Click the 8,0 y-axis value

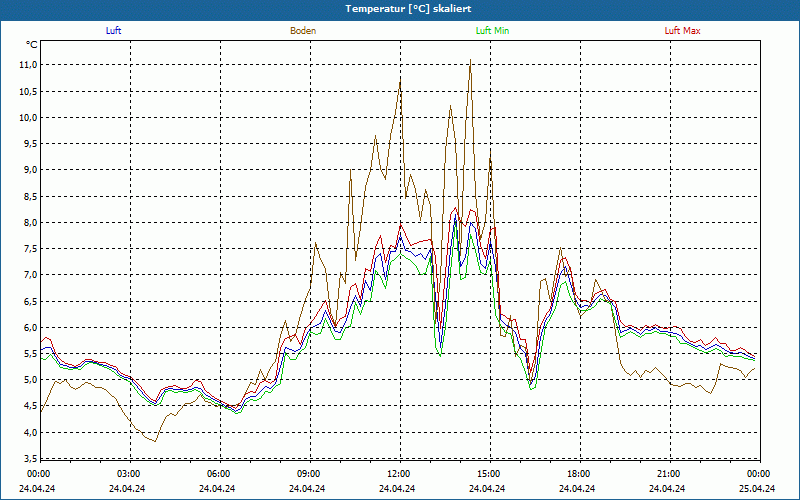(x=30, y=222)
